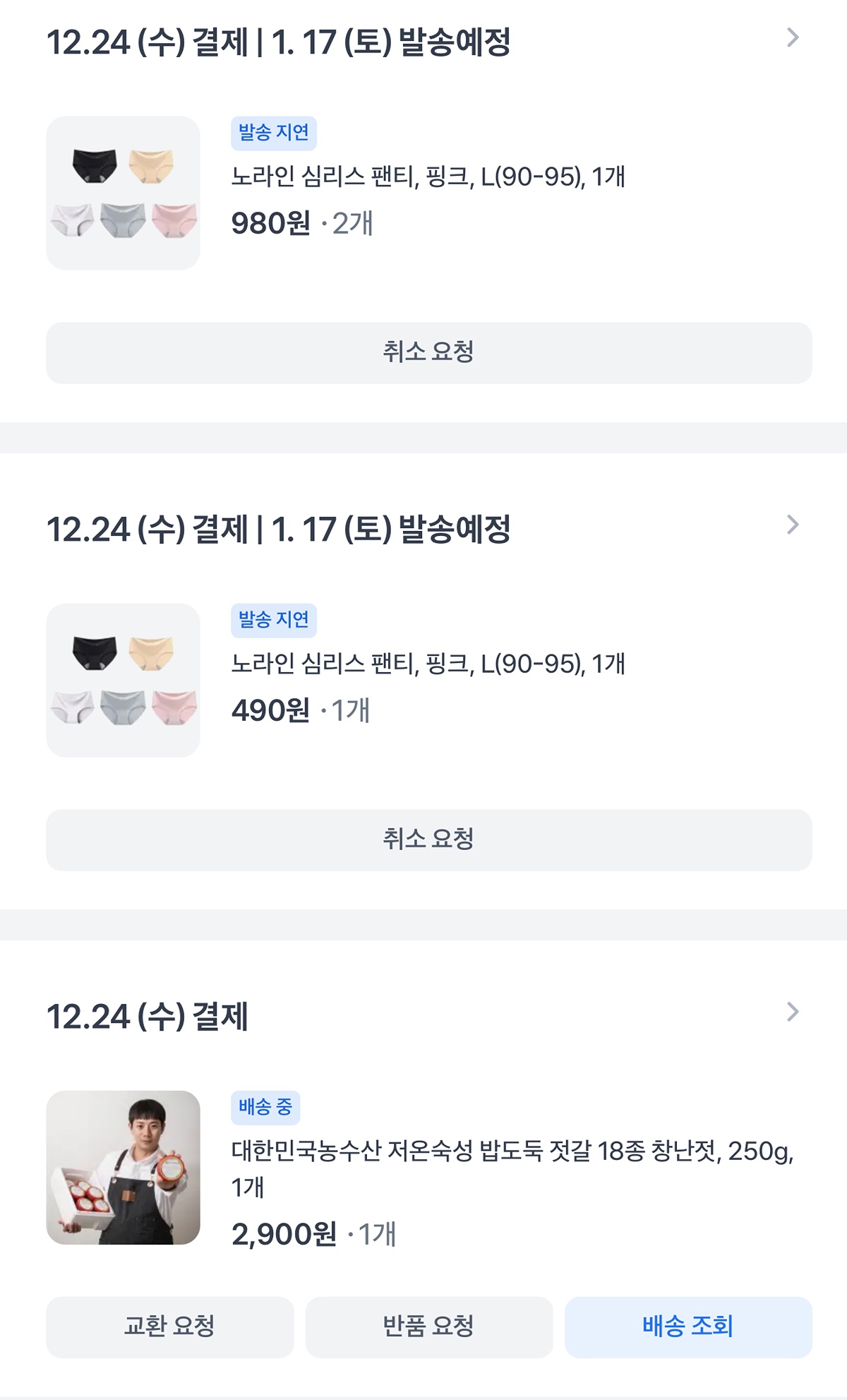Open second seamless panty product thumbnail
The image size is (847, 1400).
pos(124,681)
